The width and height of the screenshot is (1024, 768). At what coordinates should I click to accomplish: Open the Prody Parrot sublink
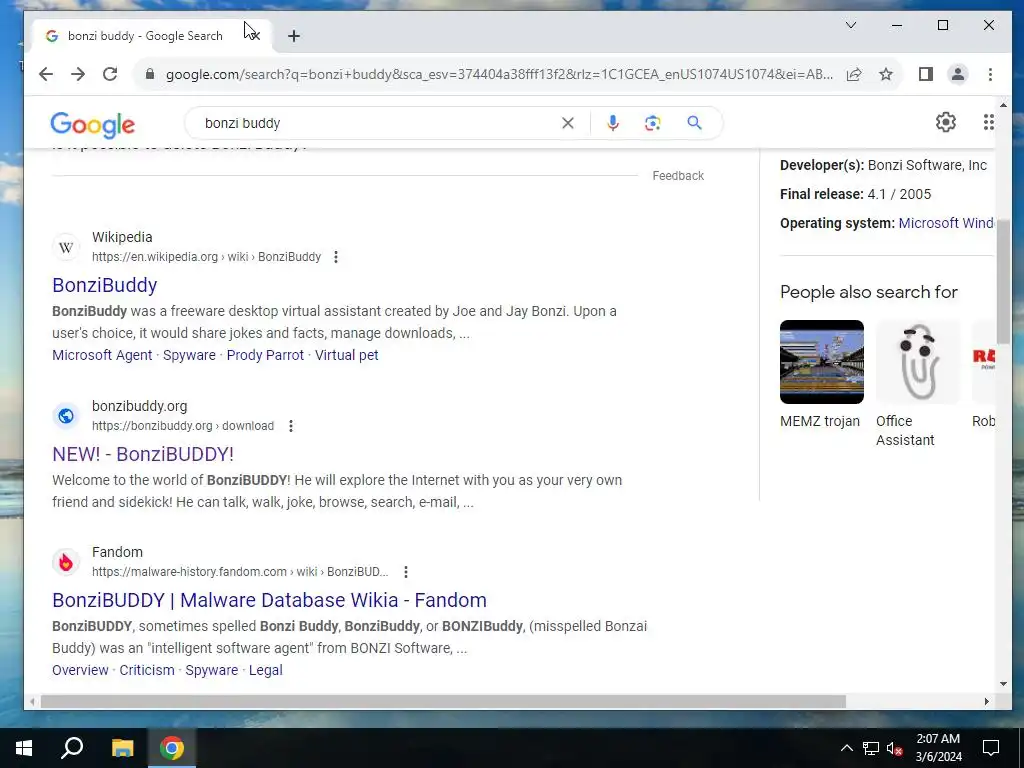tap(265, 355)
